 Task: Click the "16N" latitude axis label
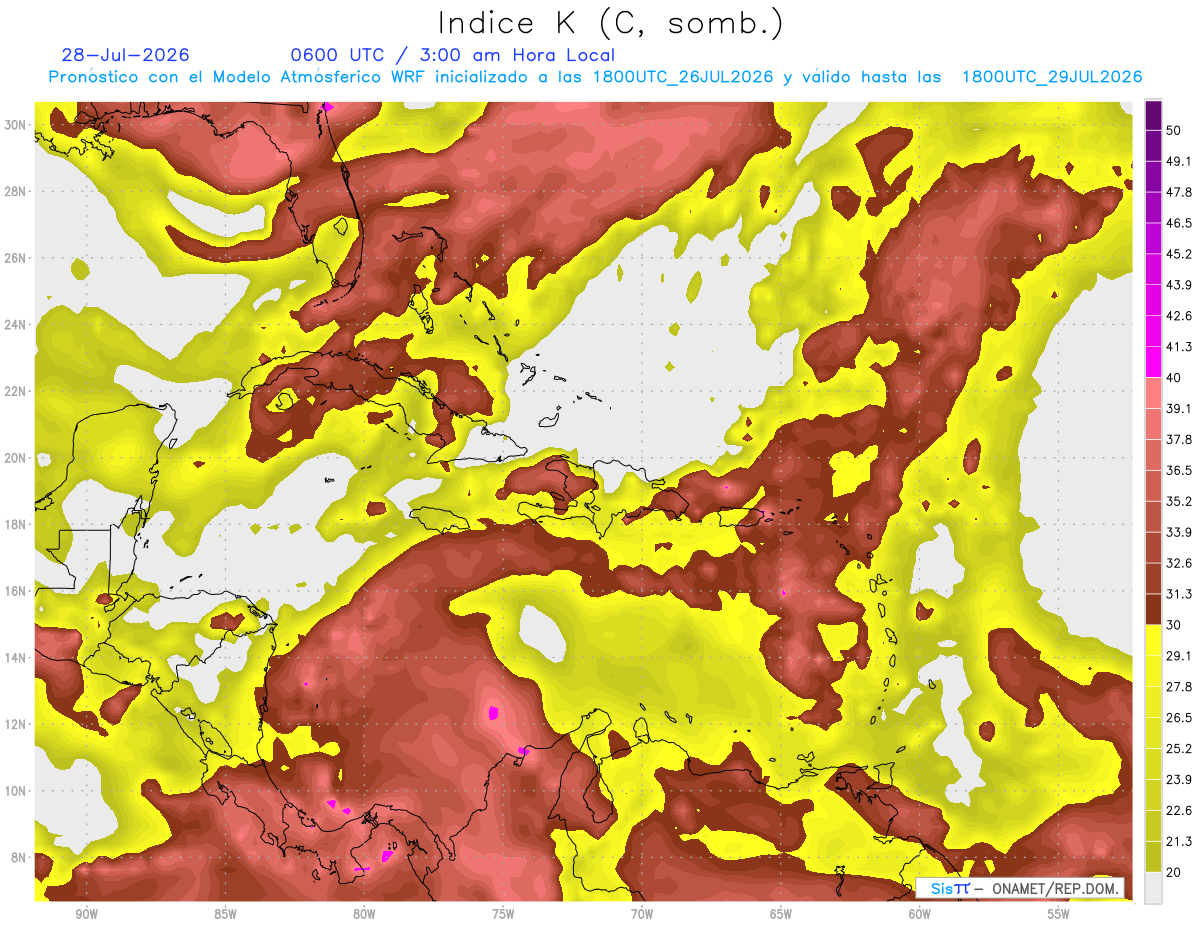pos(15,591)
